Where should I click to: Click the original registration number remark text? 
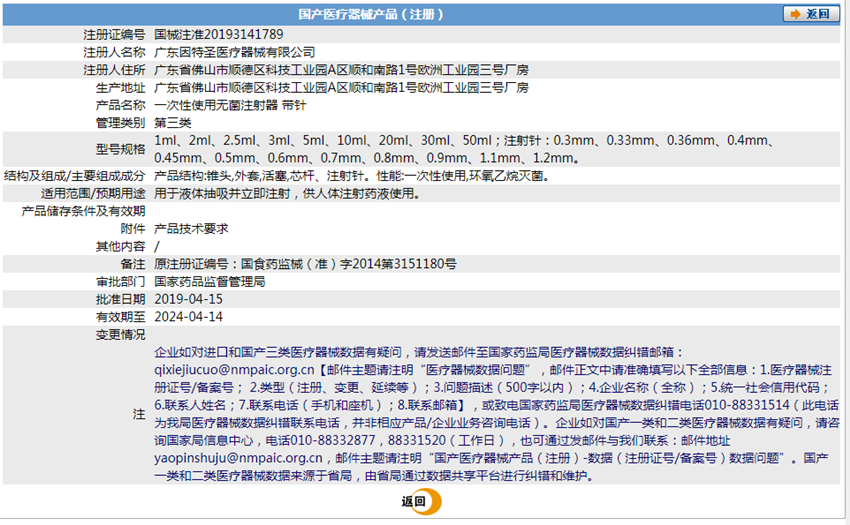pyautogui.click(x=305, y=264)
